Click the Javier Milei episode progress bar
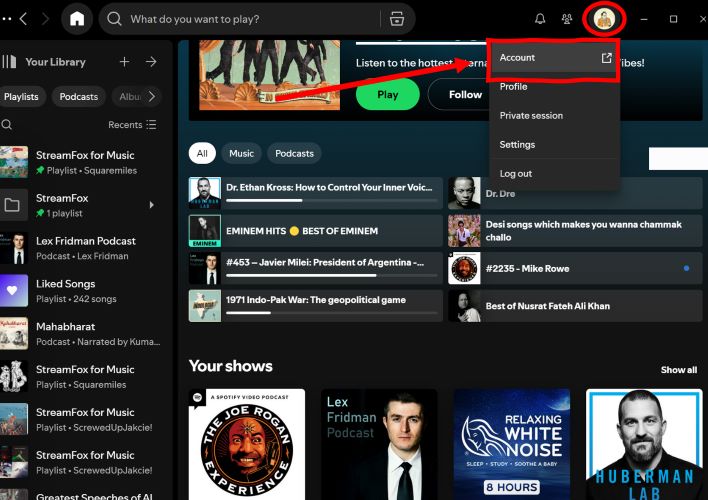The width and height of the screenshot is (708, 500). click(332, 275)
